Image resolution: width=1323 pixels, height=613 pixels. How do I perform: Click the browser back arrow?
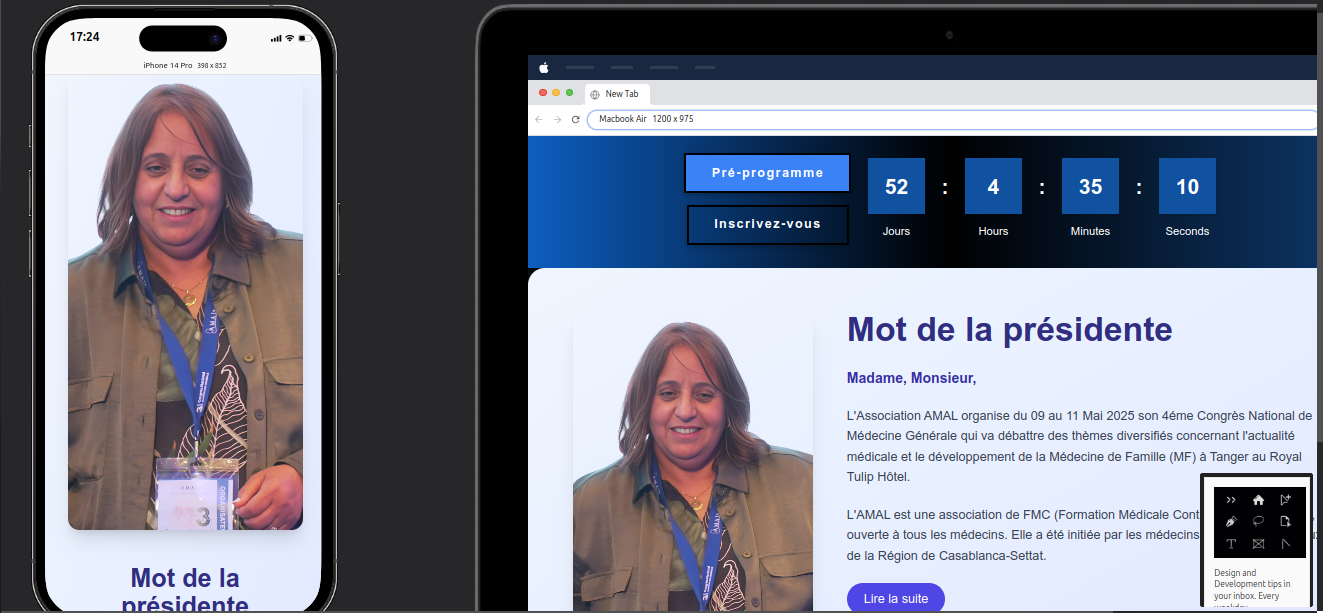point(538,119)
